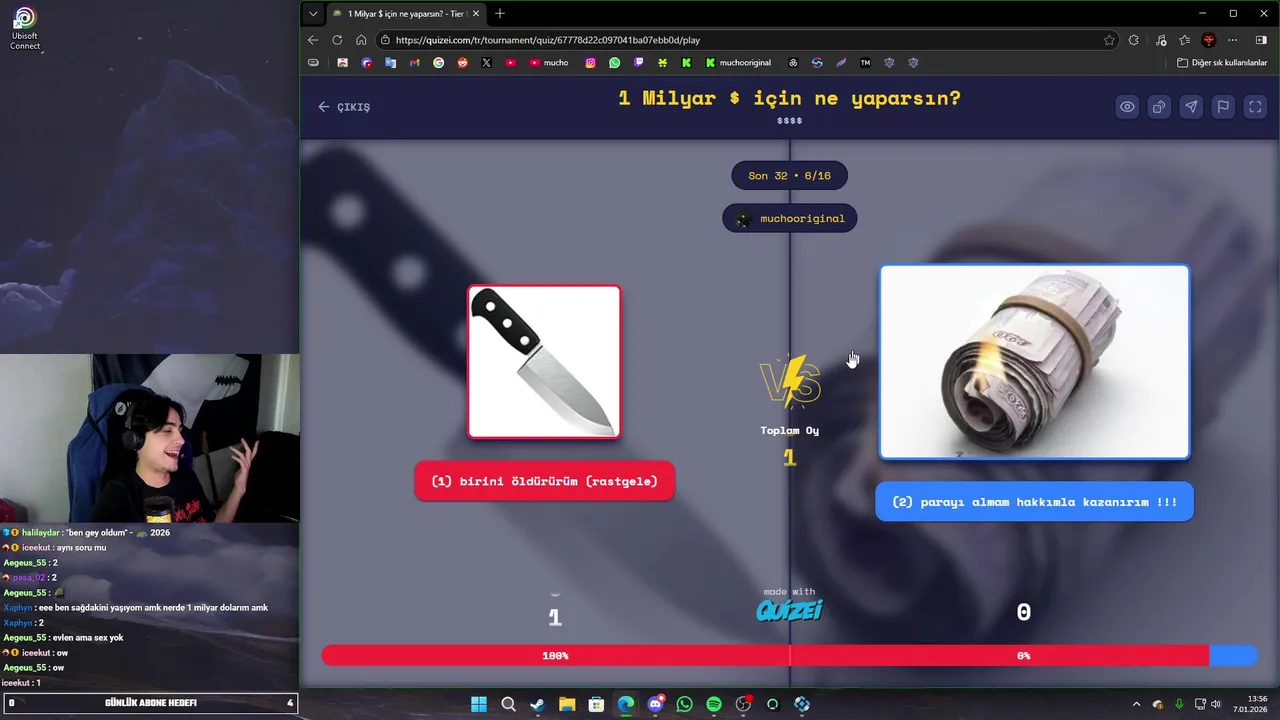Open the Instagram bookmark
Image resolution: width=1280 pixels, height=720 pixels.
point(590,62)
